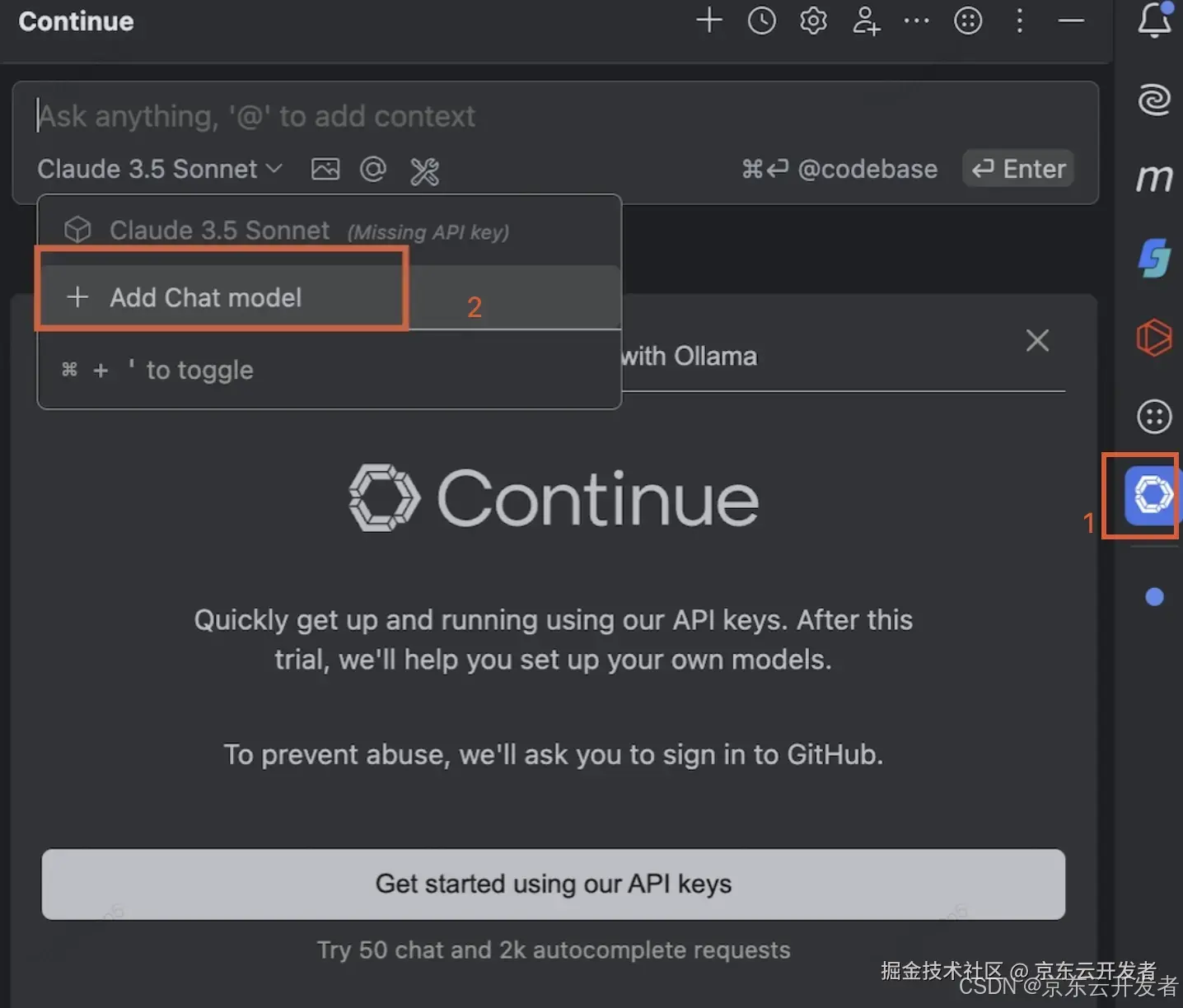Select Claude 3.5 Sonnet (Missing API key)
Image resolution: width=1183 pixels, height=1008 pixels.
click(330, 231)
